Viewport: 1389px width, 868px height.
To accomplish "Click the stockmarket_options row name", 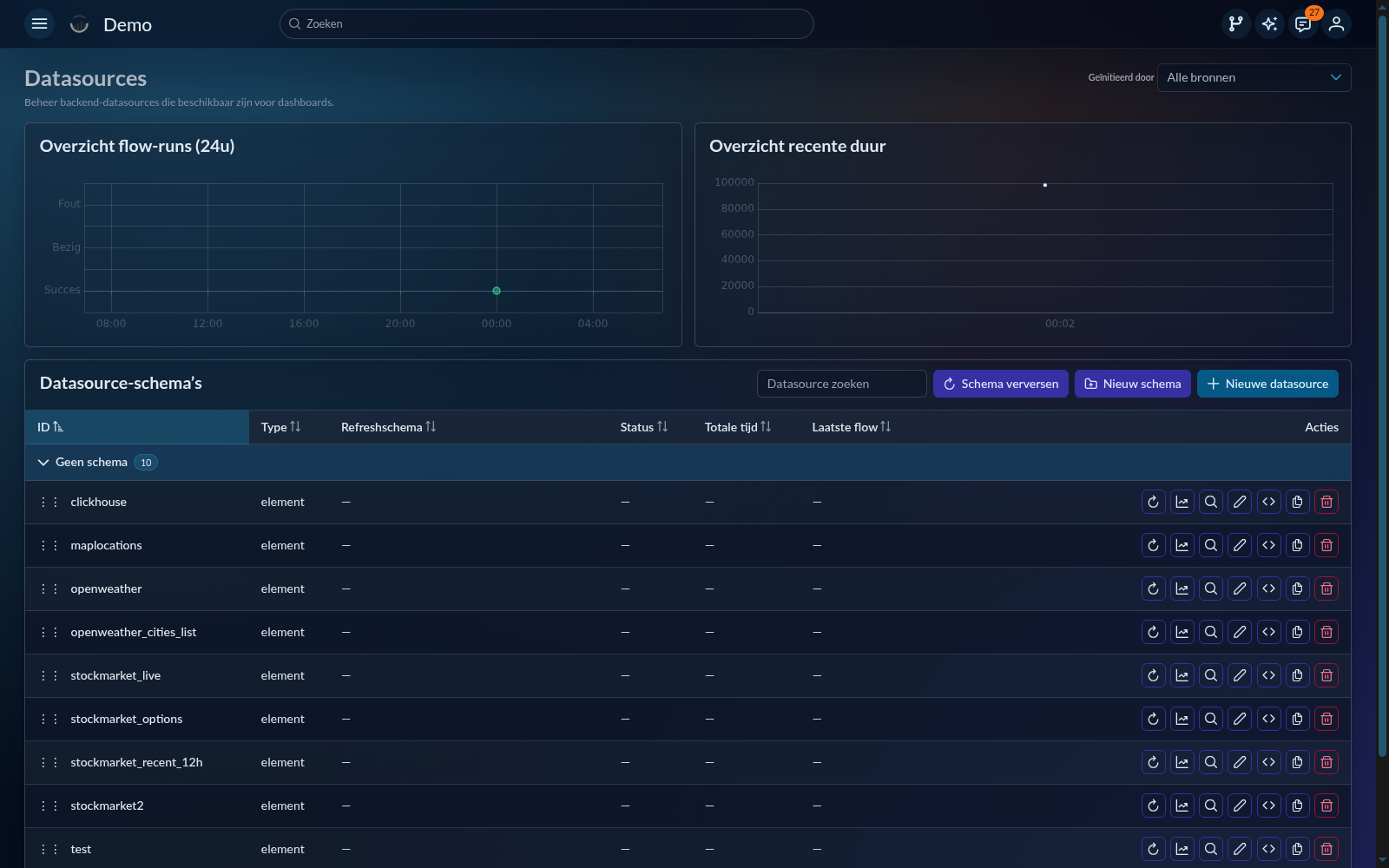I will tap(127, 719).
